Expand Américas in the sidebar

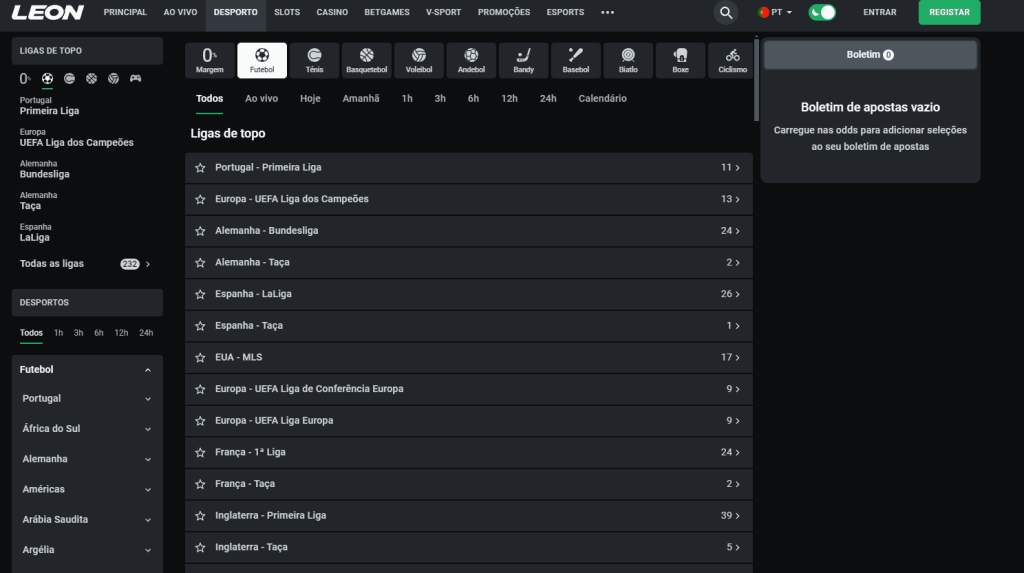point(148,489)
